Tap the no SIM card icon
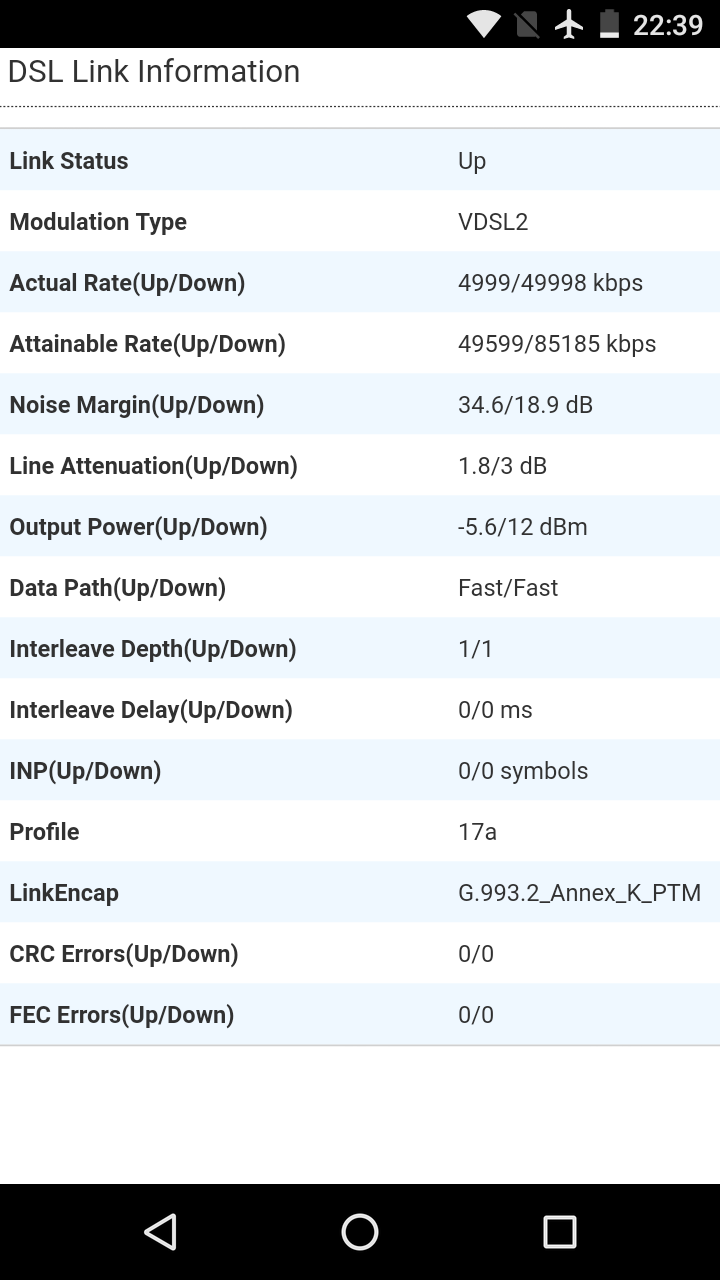 pos(527,24)
